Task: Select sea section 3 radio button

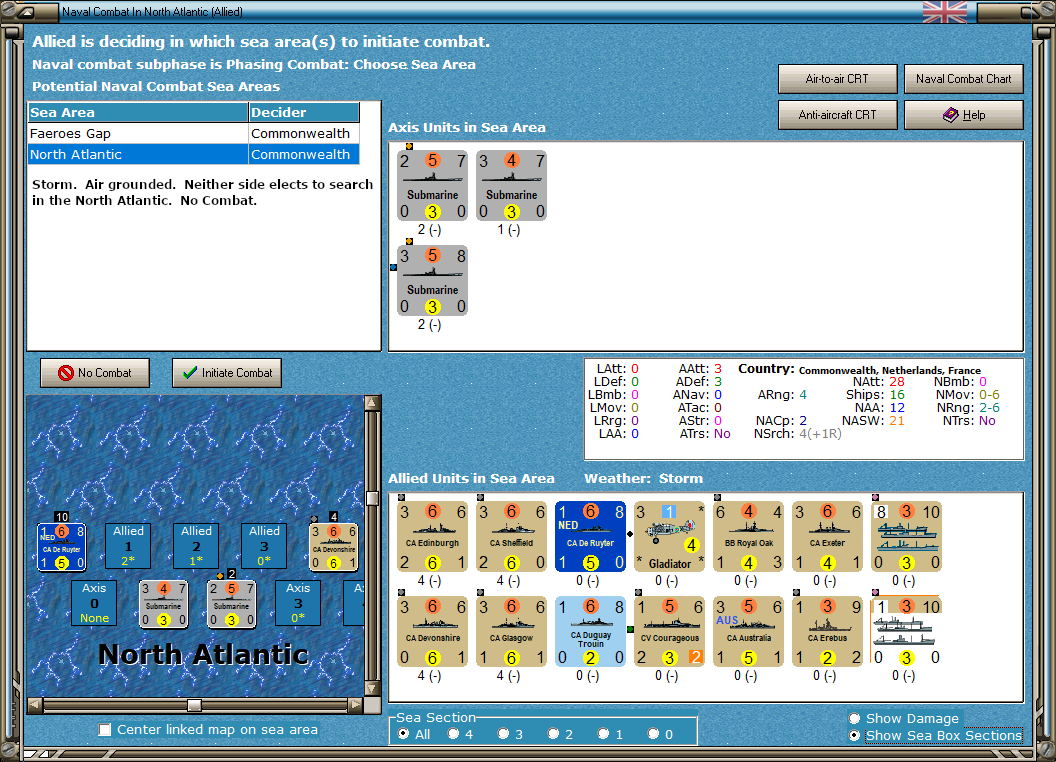Action: (504, 734)
